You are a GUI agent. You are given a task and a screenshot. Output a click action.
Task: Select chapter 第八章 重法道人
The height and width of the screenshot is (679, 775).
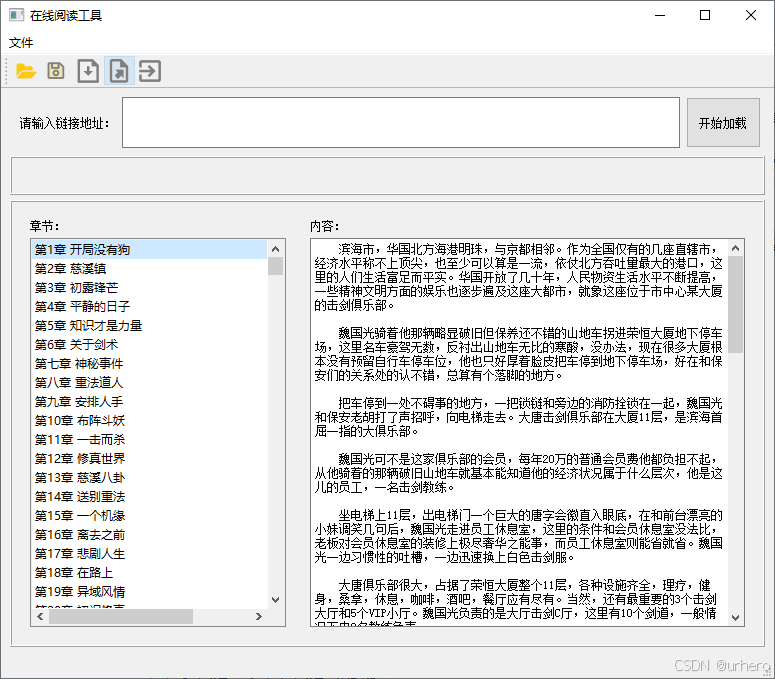point(149,382)
